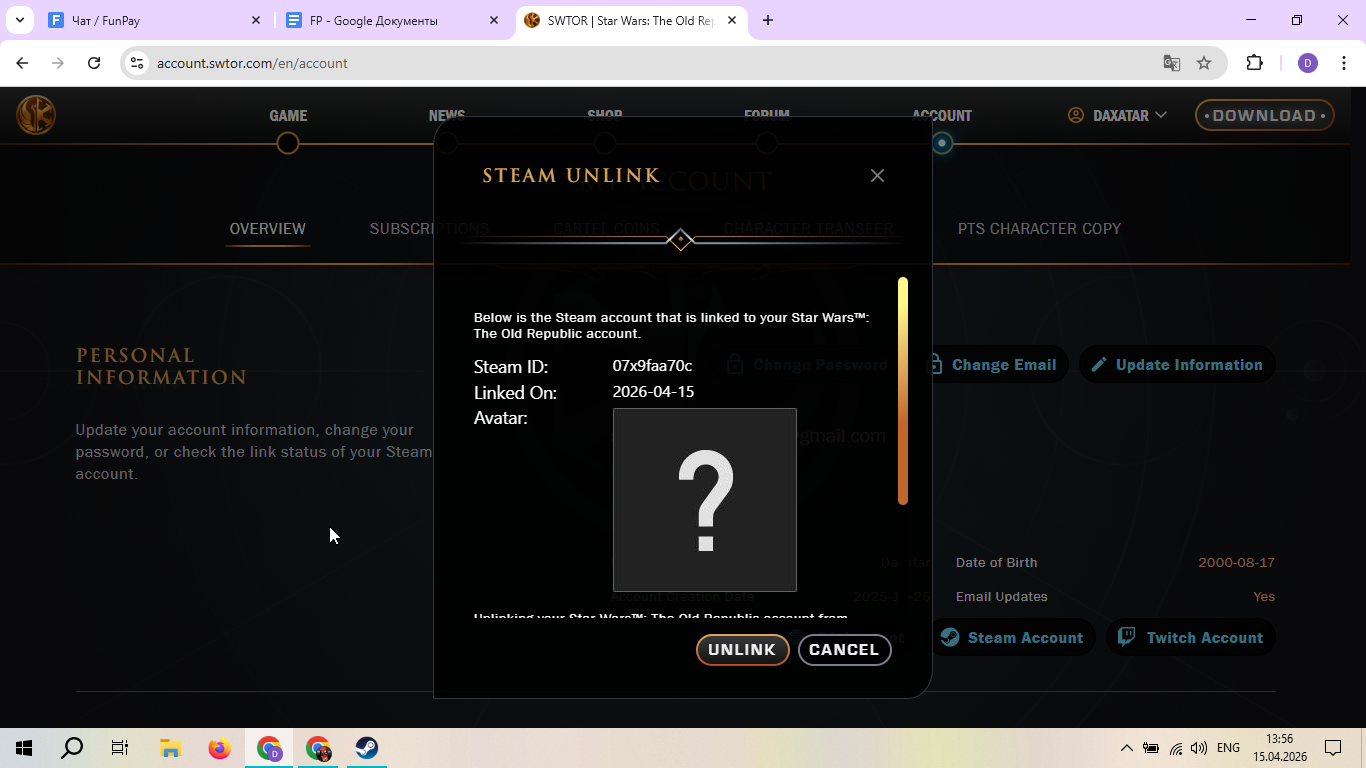Image resolution: width=1366 pixels, height=768 pixels.
Task: Click the SWTOR logo icon
Action: (x=36, y=116)
